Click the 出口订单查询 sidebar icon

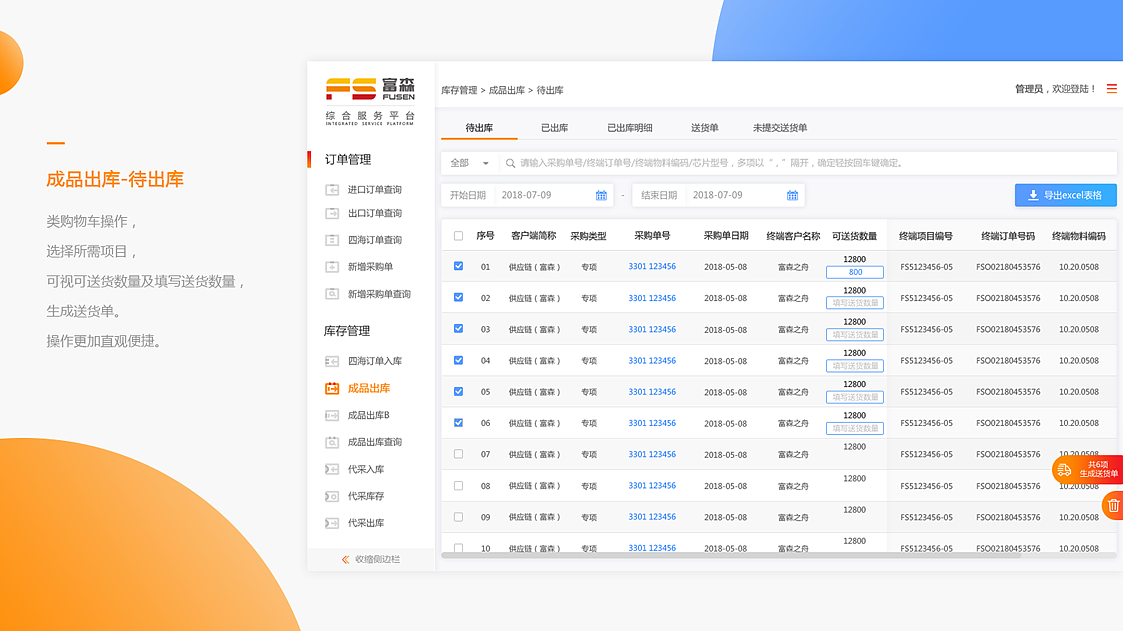click(332, 213)
